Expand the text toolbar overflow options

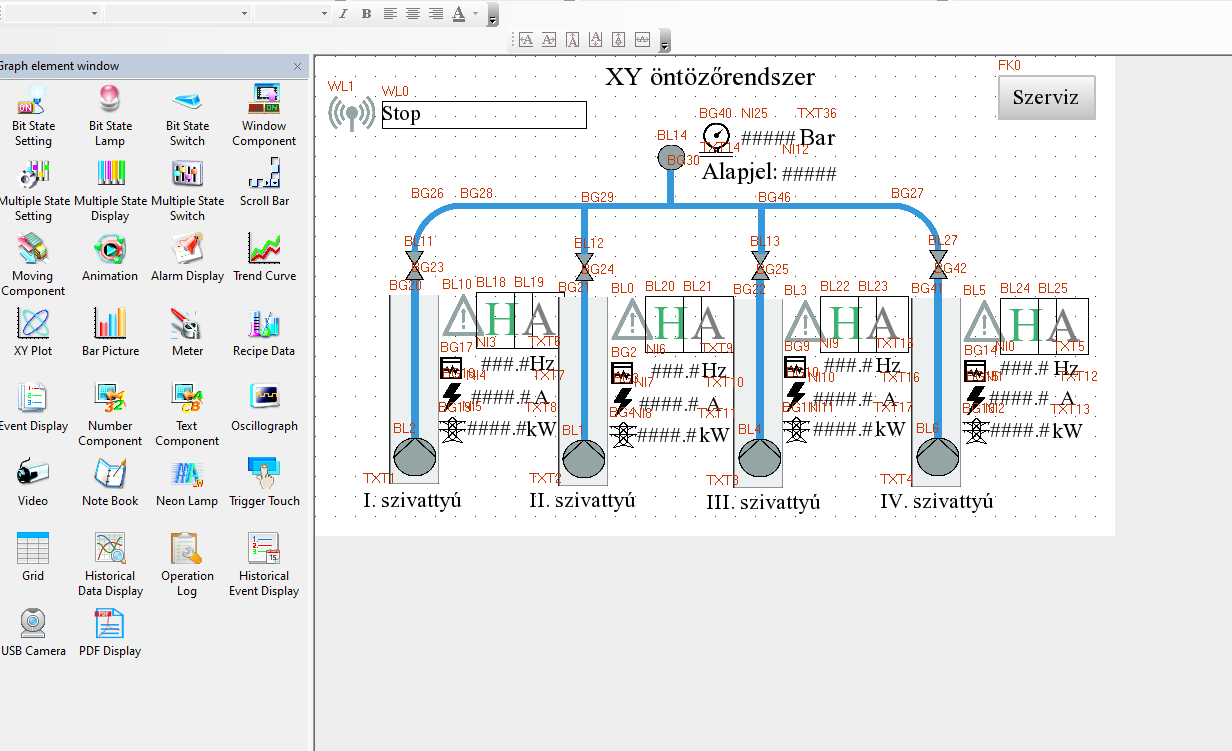[493, 16]
